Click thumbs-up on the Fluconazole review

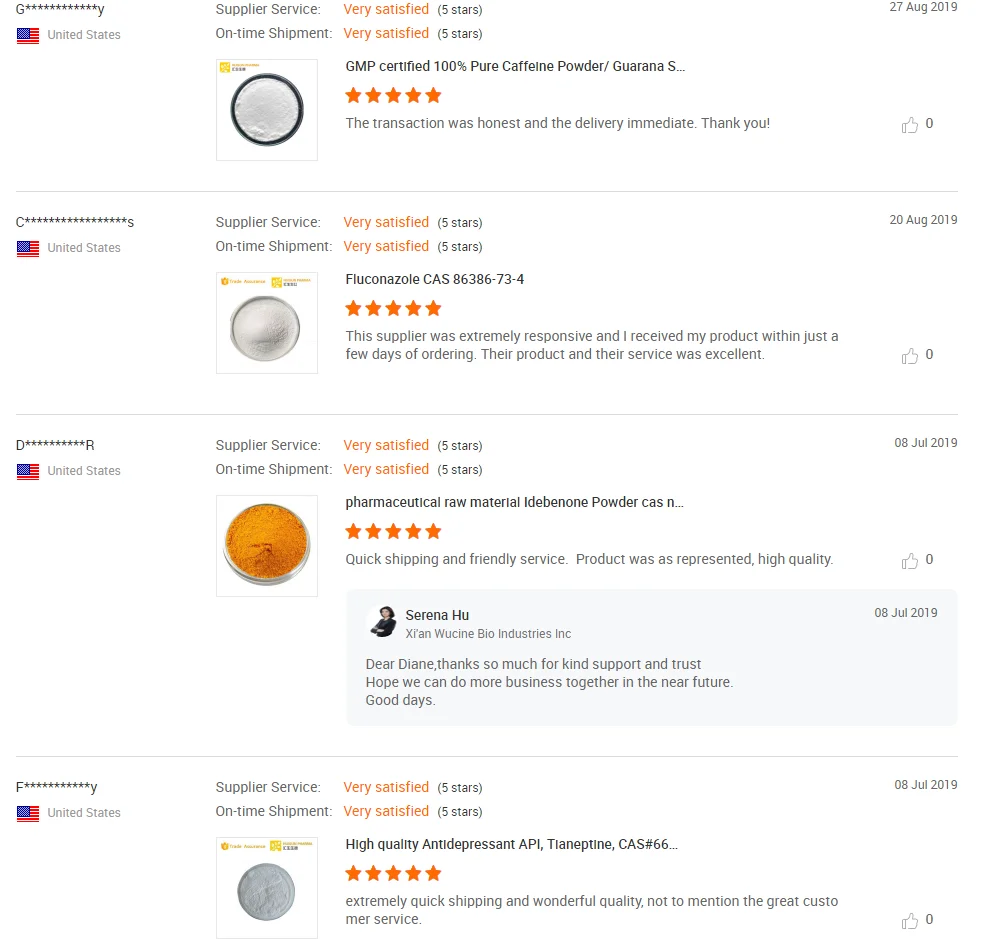click(910, 356)
